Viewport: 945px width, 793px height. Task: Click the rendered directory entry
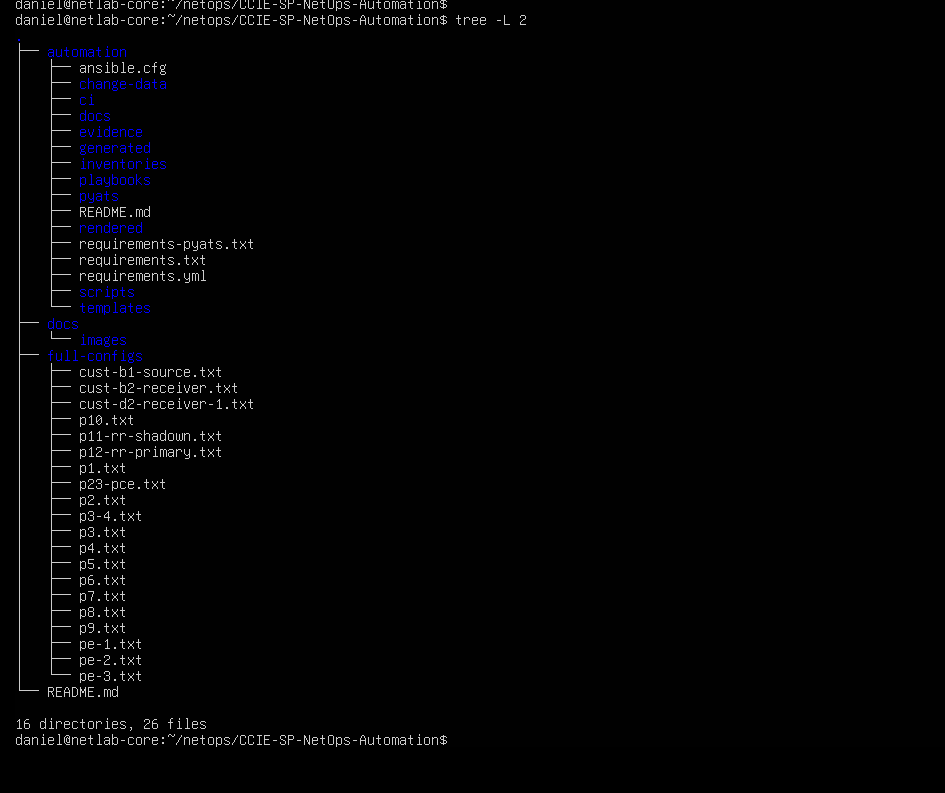pyautogui.click(x=111, y=228)
